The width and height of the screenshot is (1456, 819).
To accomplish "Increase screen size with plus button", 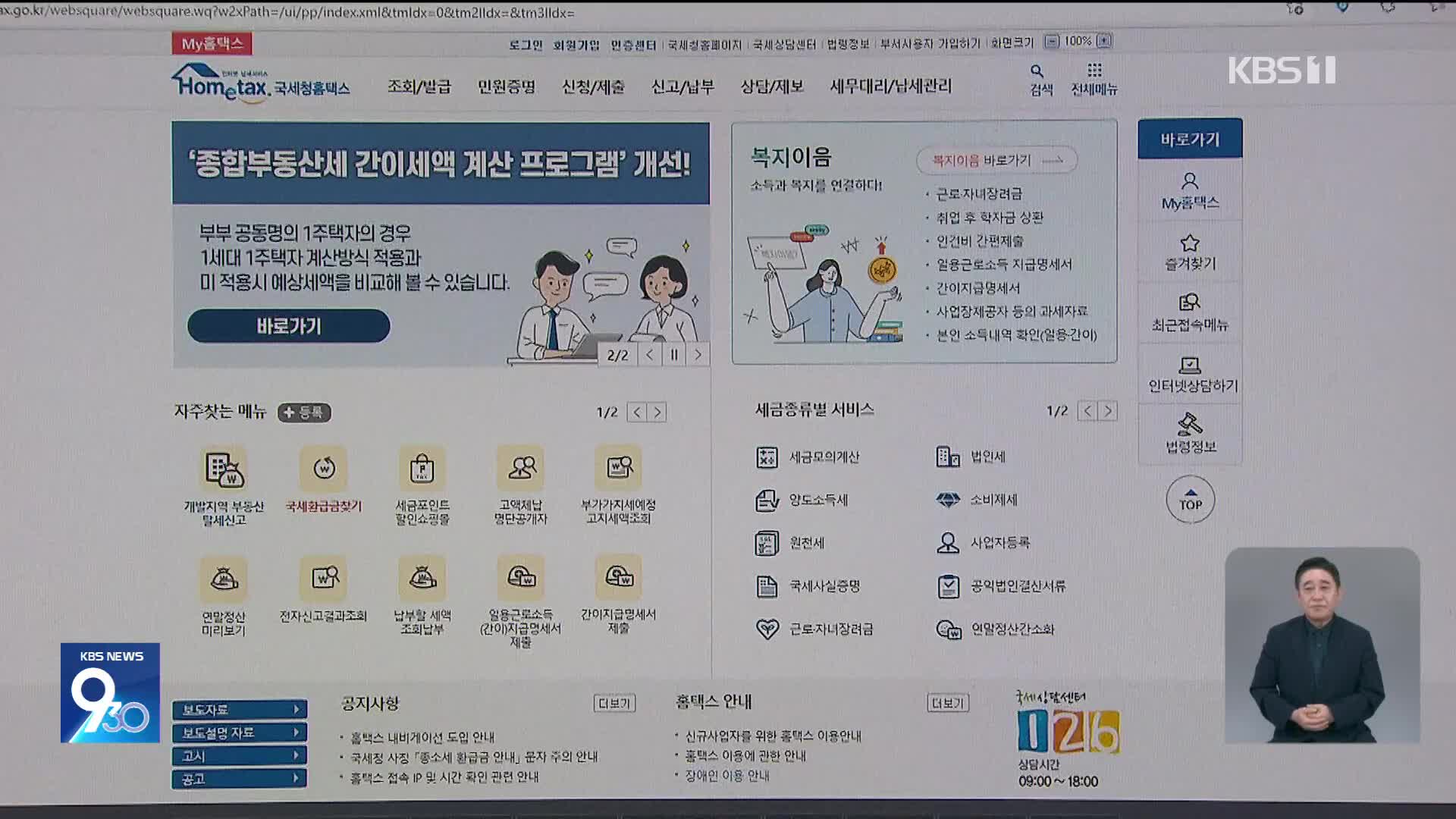I will tap(1104, 41).
